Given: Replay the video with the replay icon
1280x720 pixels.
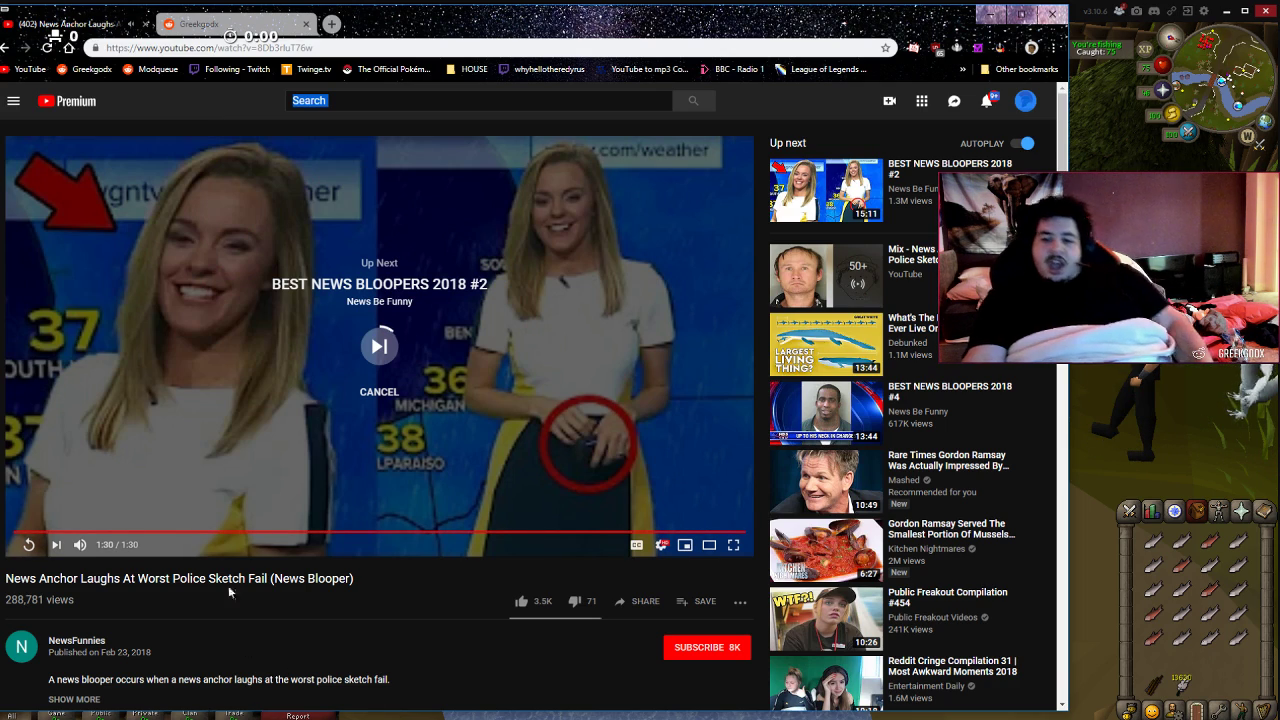Looking at the screenshot, I should point(29,545).
